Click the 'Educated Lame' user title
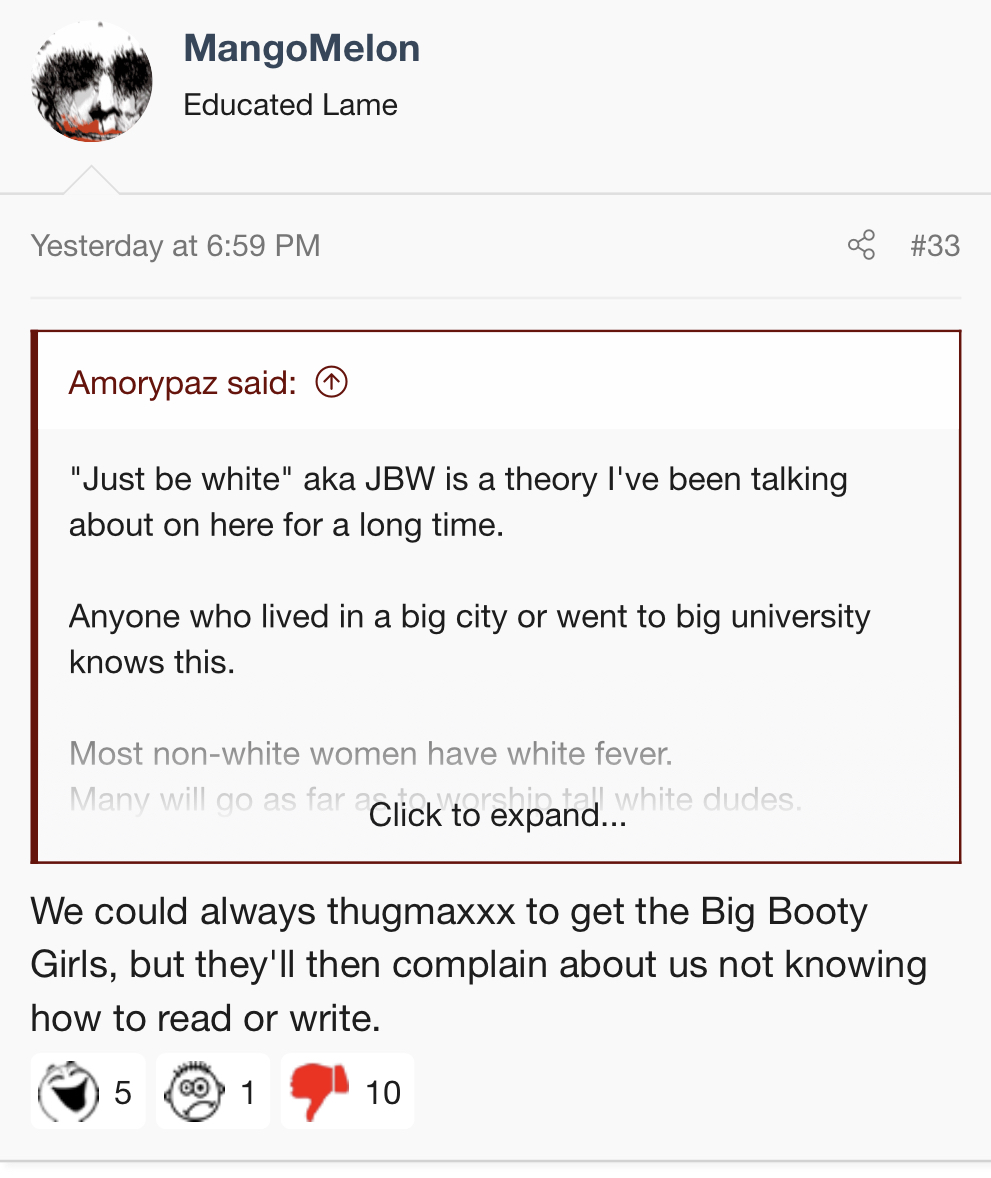 290,104
